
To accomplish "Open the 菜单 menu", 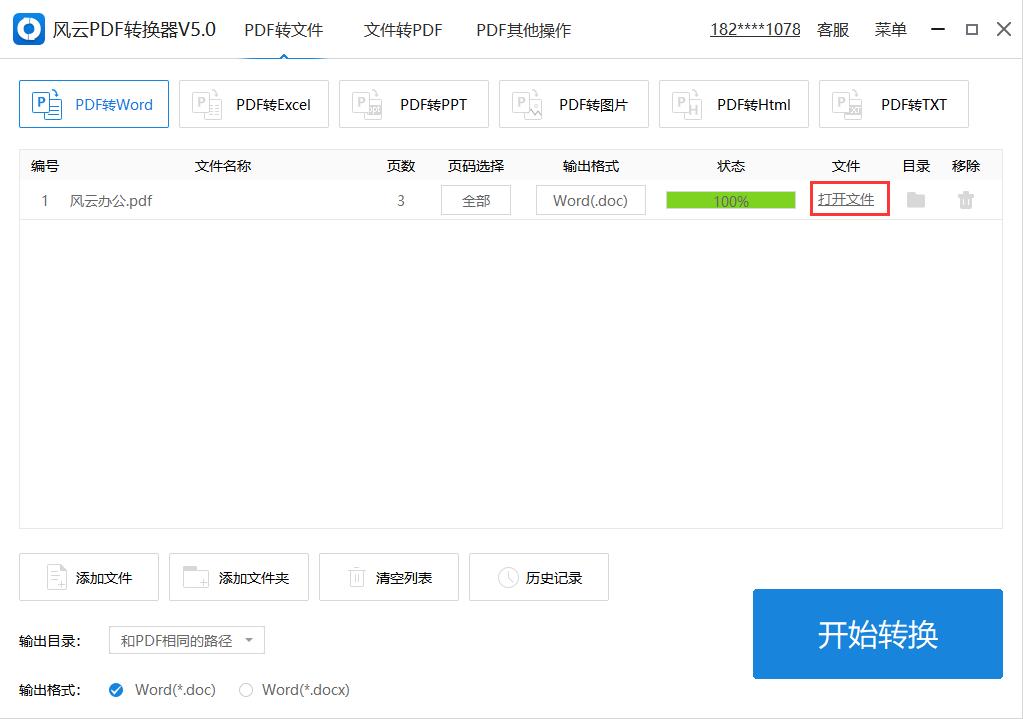I will [x=890, y=29].
